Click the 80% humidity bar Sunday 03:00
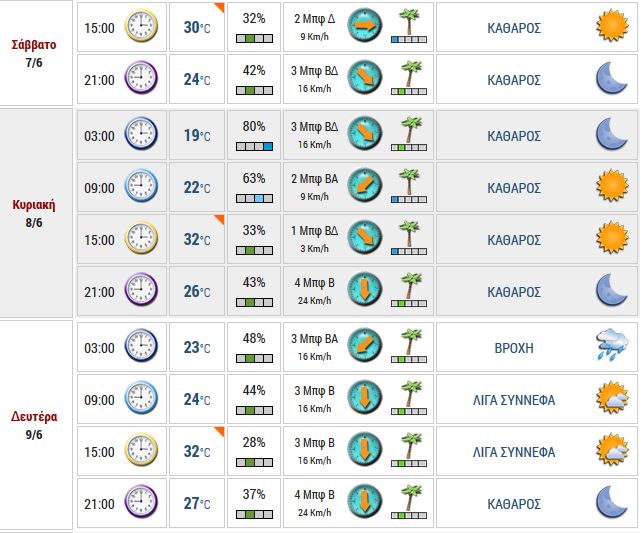The image size is (643, 533). click(254, 146)
